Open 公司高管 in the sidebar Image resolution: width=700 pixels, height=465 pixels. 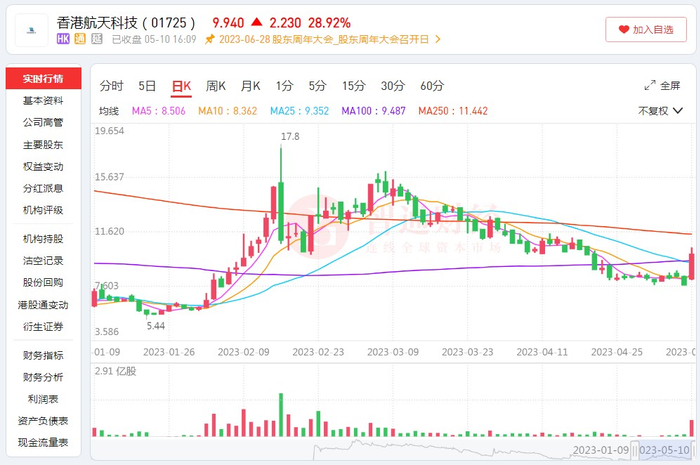43,122
